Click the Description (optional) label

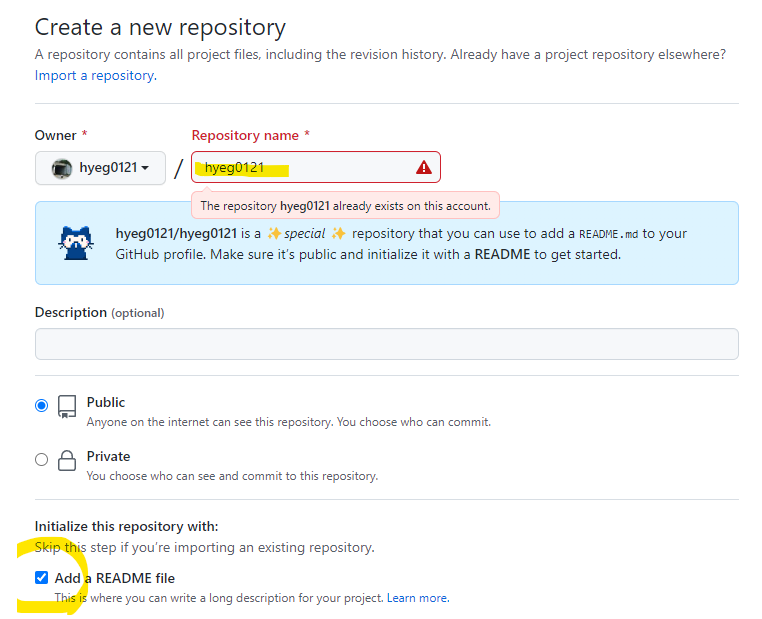[x=100, y=313]
